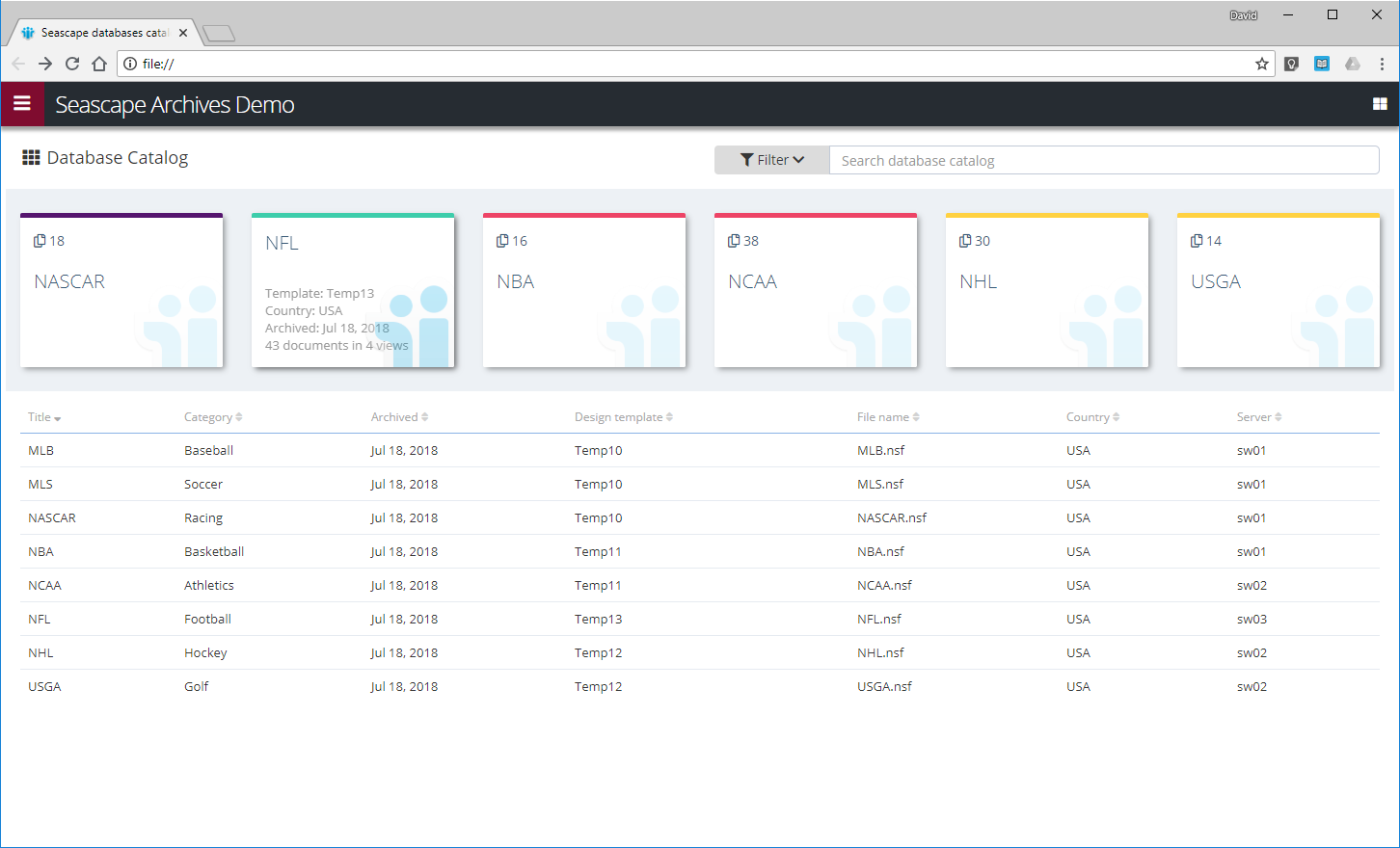Sort the table by Server
Image resolution: width=1400 pixels, height=848 pixels.
[x=1259, y=417]
